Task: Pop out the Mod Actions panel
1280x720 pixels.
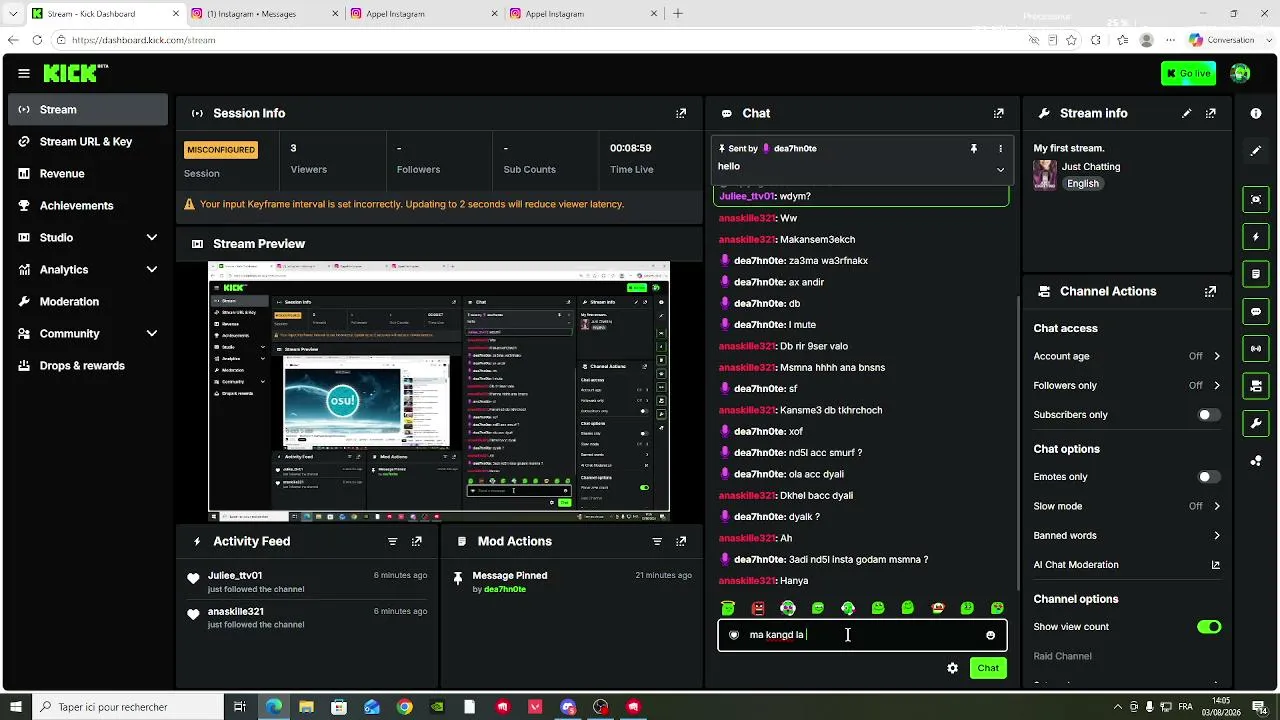Action: point(681,541)
